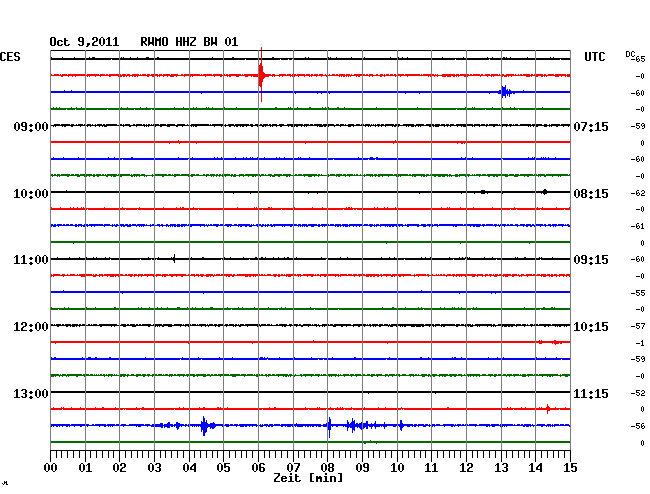Select the 13:00 local time label
This screenshot has width=650, height=494.
[x=31, y=393]
